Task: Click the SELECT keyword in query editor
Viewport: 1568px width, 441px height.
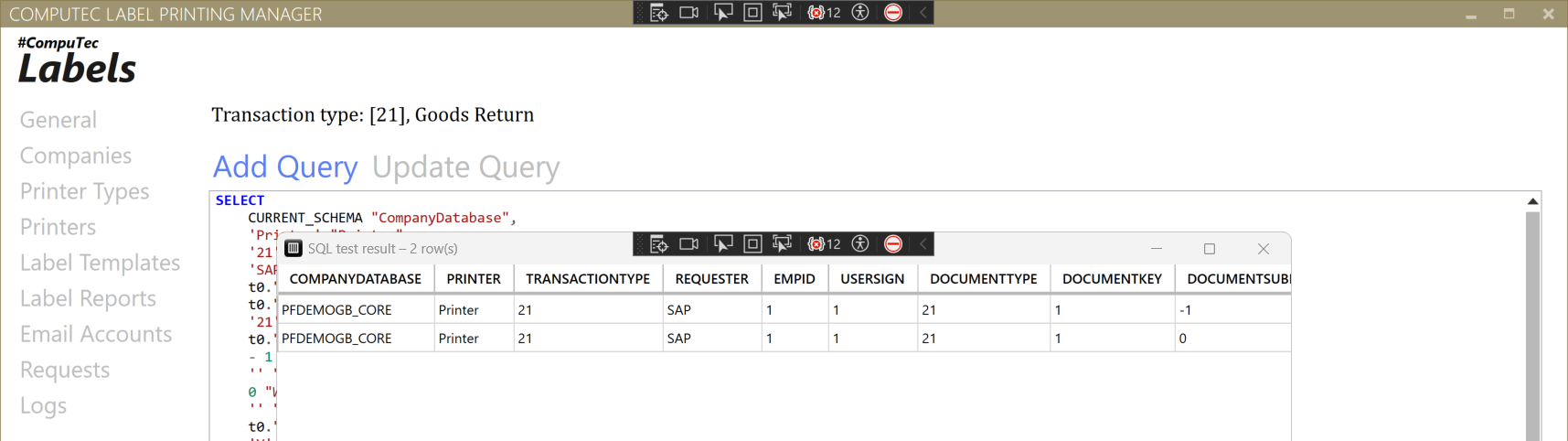Action: tap(240, 200)
